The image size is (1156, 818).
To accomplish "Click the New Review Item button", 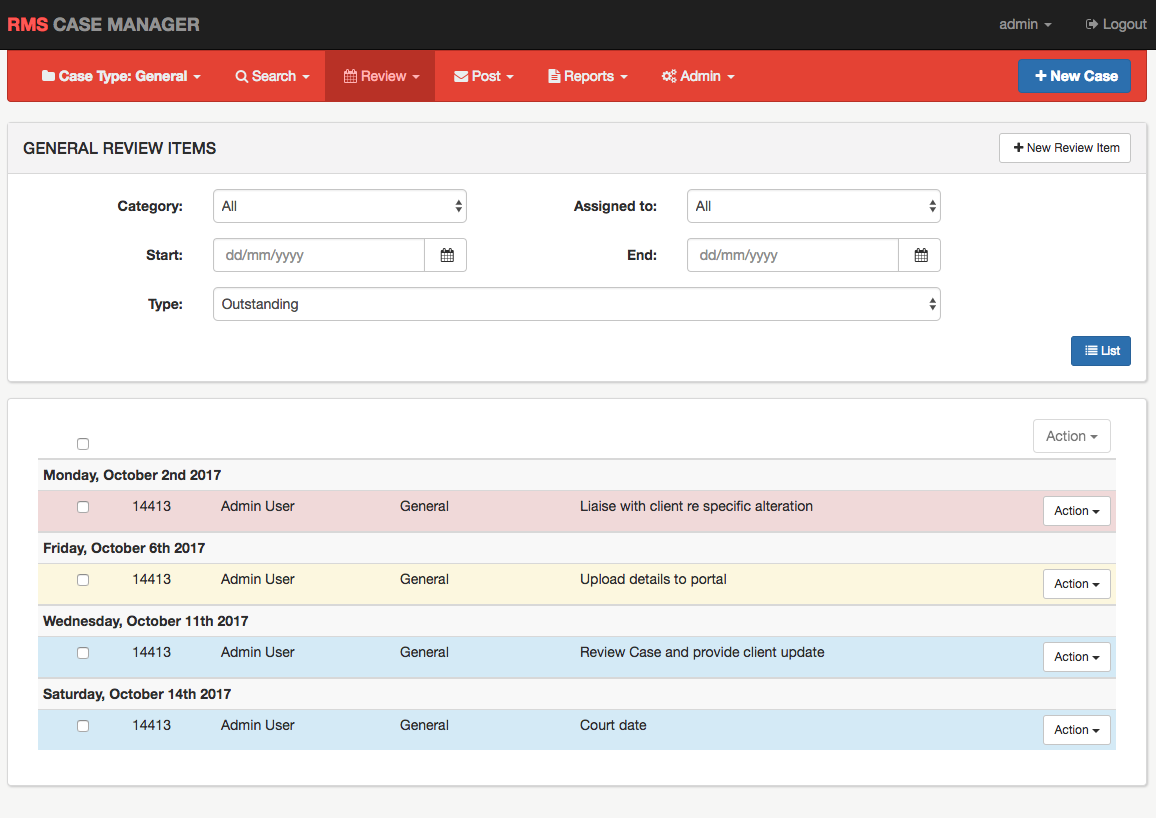I will [1065, 148].
